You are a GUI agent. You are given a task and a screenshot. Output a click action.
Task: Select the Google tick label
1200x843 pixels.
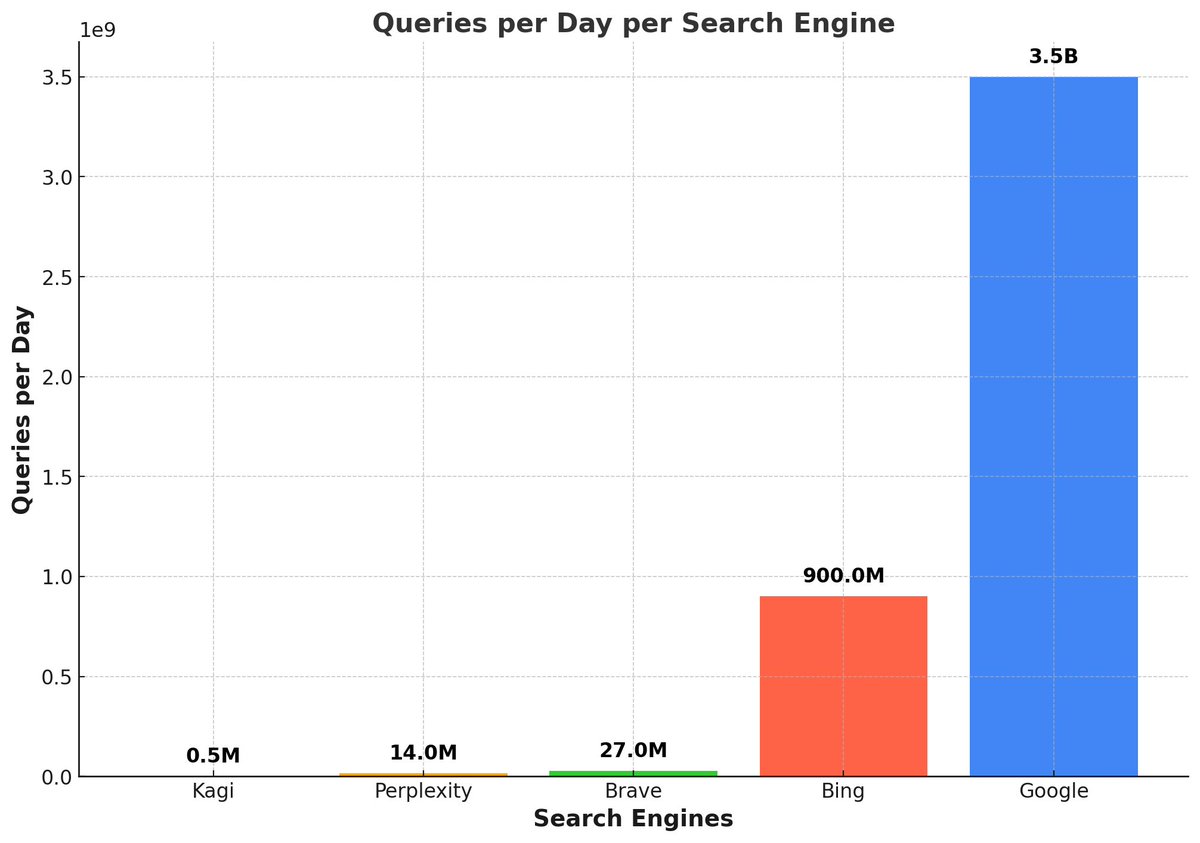click(1055, 791)
